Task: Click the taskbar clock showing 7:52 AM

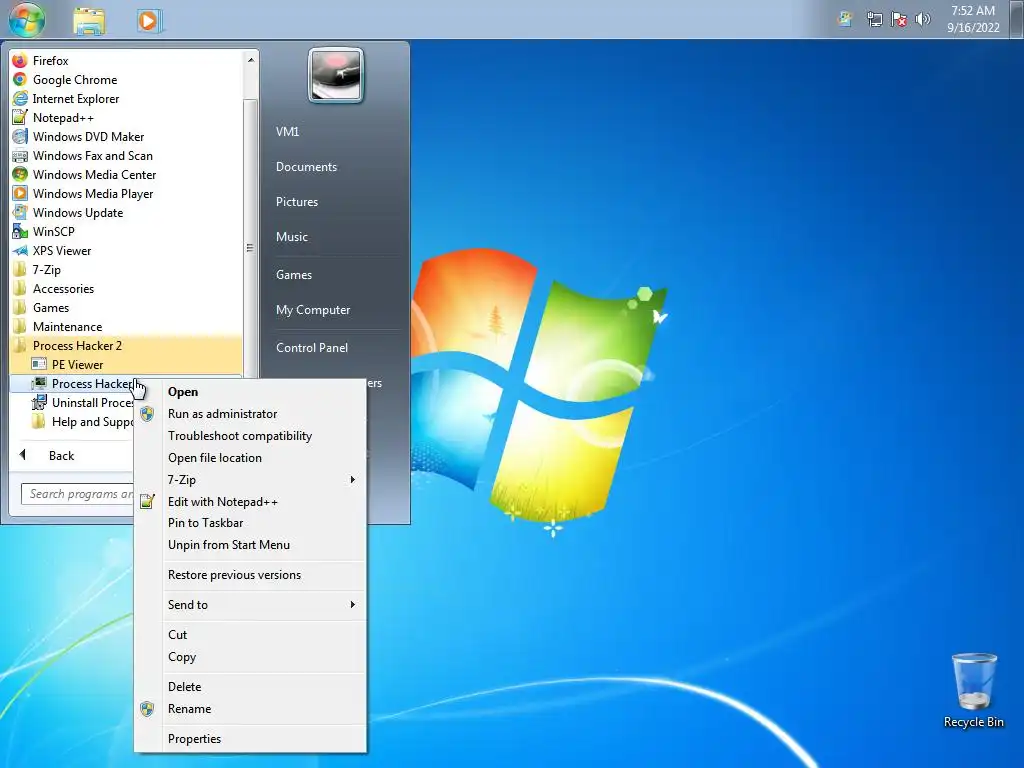Action: pyautogui.click(x=973, y=20)
